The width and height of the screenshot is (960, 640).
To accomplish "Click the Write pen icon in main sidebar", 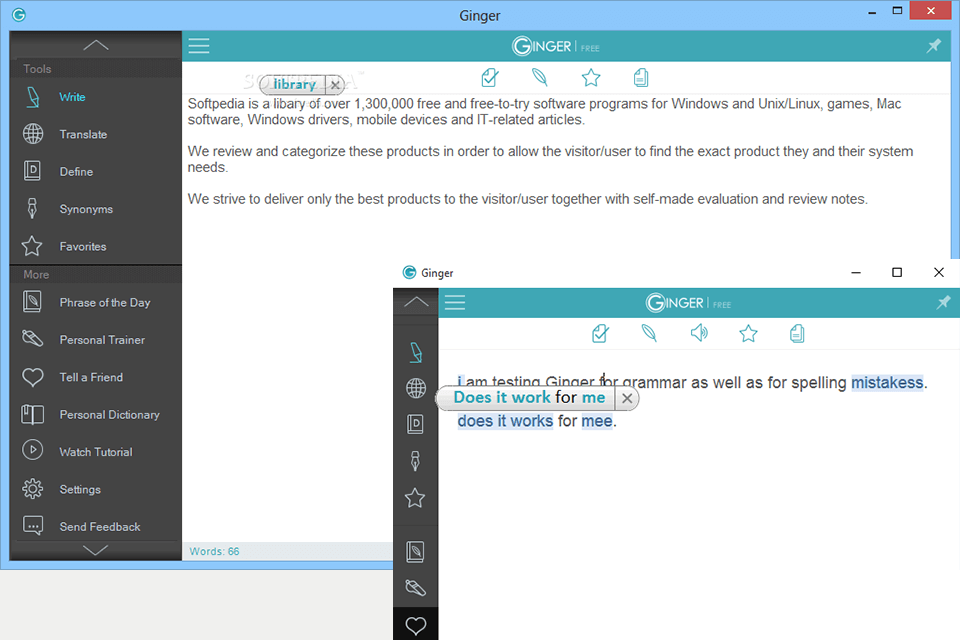I will click(33, 97).
